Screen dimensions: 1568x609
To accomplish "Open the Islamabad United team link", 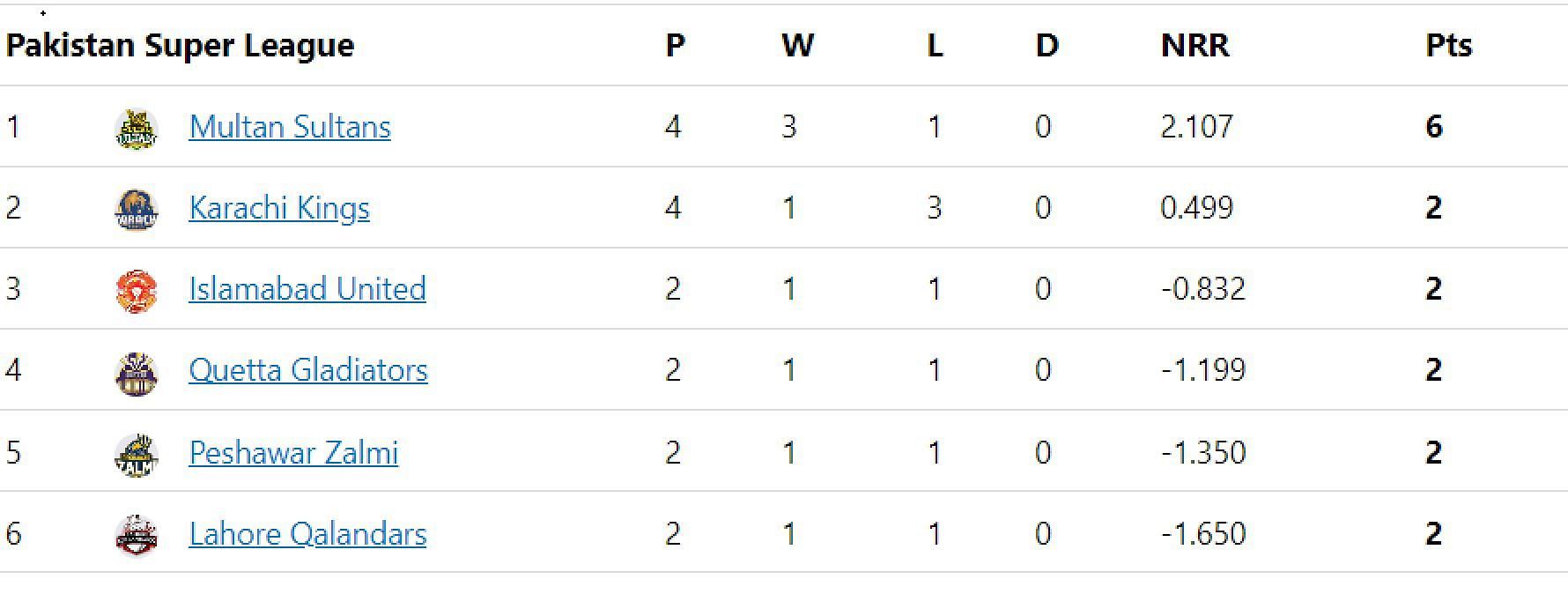I will coord(307,289).
